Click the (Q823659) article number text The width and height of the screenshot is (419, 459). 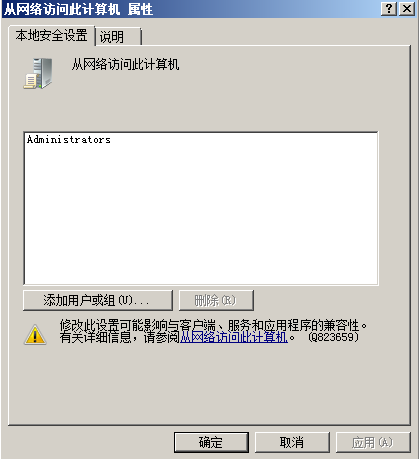click(334, 337)
